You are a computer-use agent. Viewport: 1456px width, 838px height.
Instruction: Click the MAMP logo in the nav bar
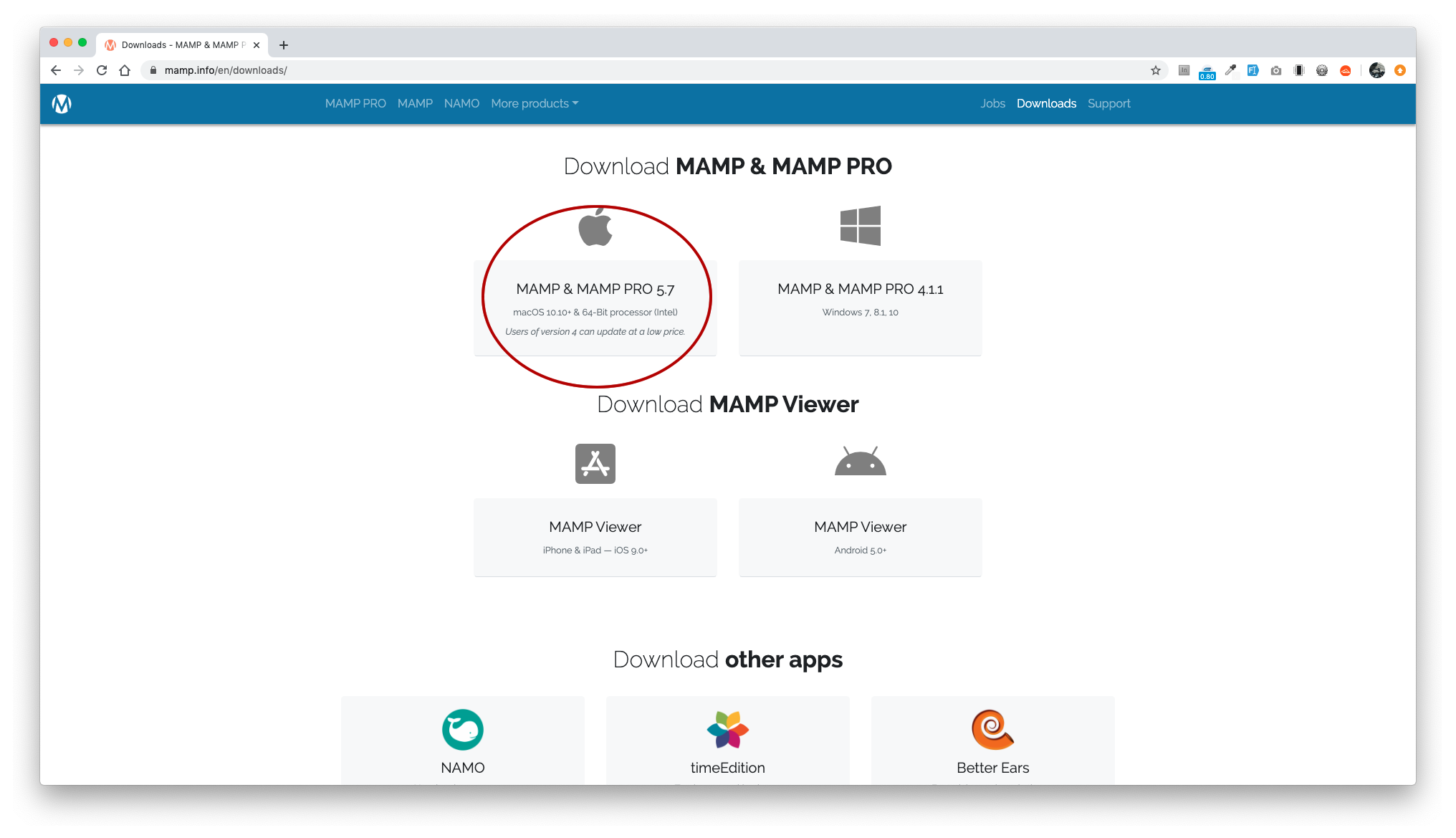63,103
